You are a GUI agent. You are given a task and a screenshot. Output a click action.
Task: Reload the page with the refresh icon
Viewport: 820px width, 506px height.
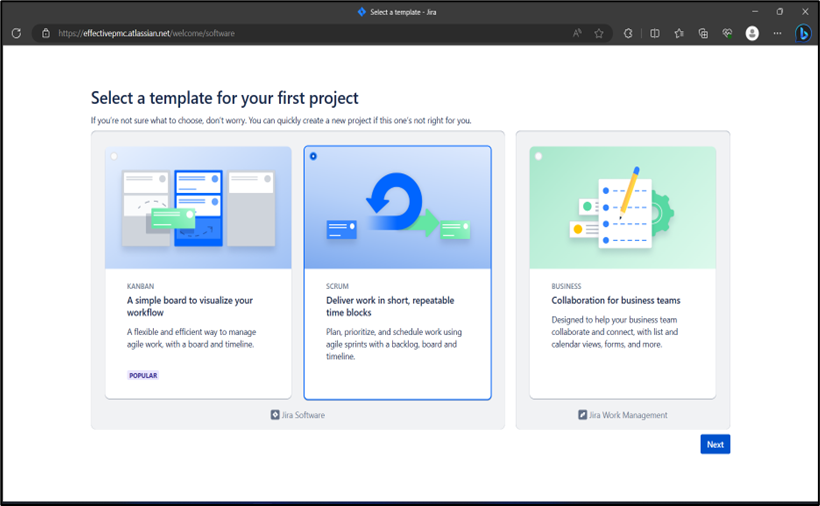tap(16, 33)
